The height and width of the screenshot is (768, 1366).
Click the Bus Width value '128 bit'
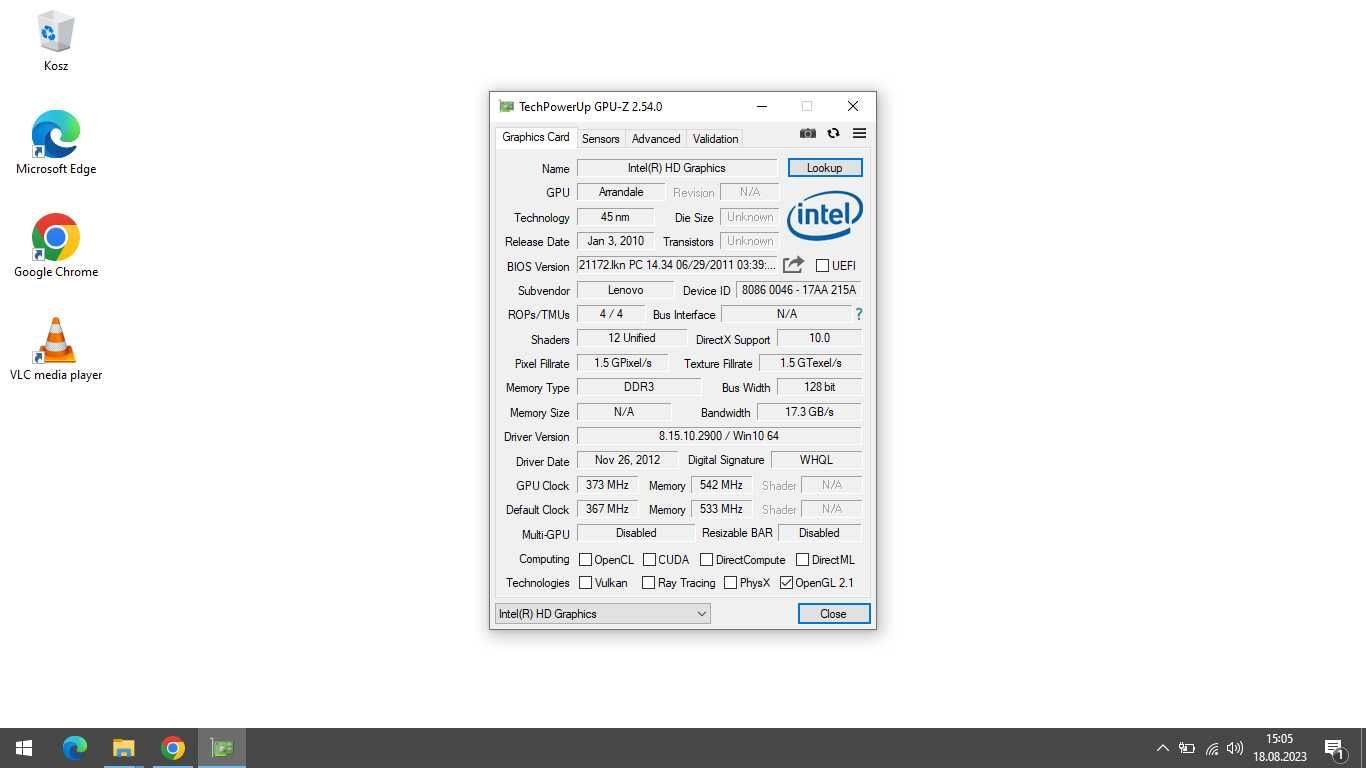(819, 387)
